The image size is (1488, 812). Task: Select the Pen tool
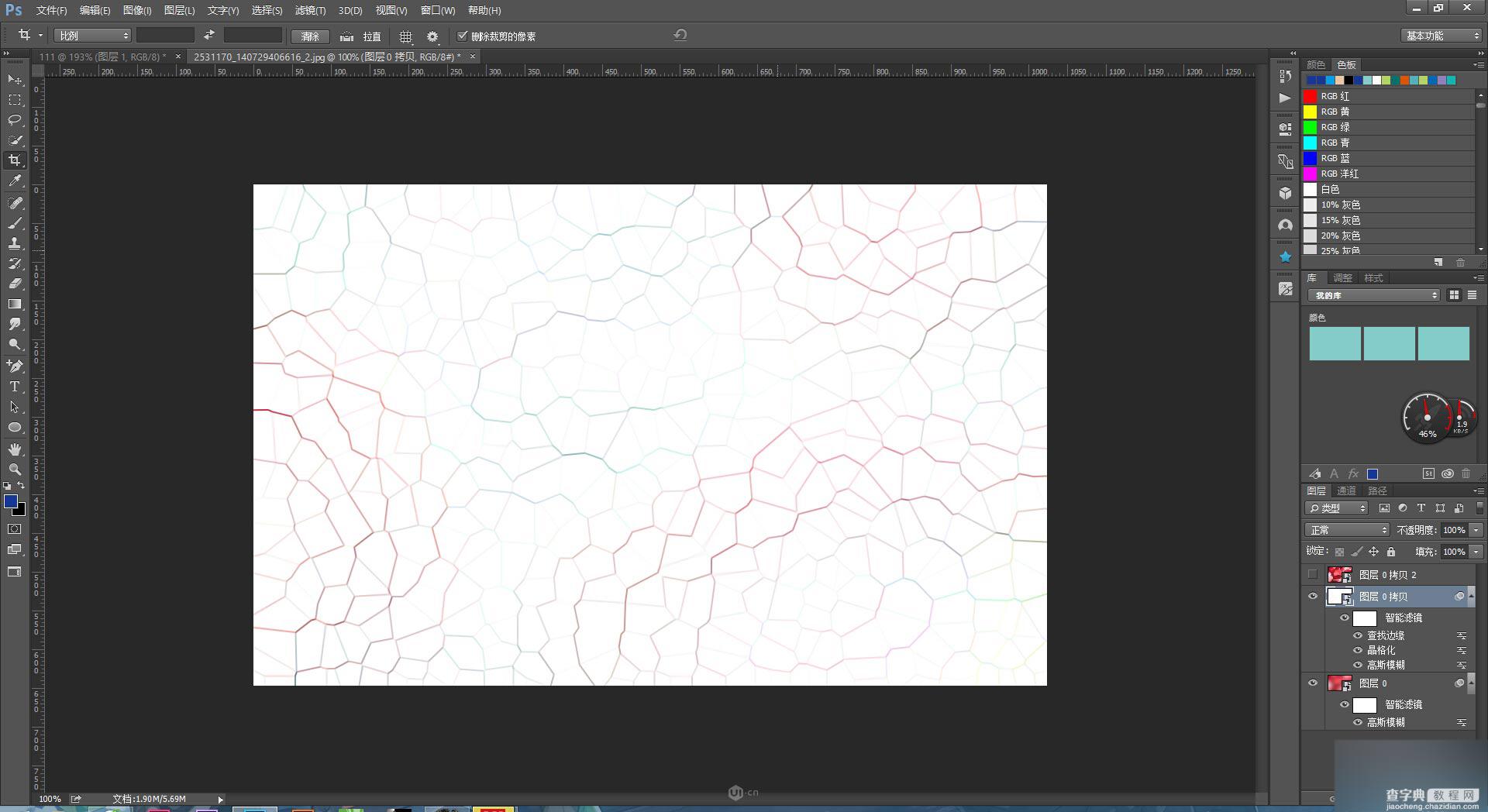pos(15,366)
